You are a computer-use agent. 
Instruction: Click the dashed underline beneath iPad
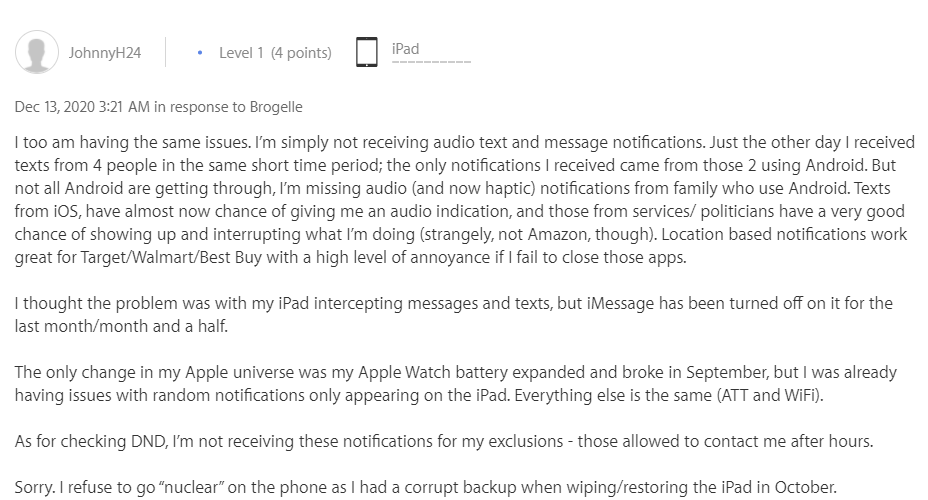(430, 61)
